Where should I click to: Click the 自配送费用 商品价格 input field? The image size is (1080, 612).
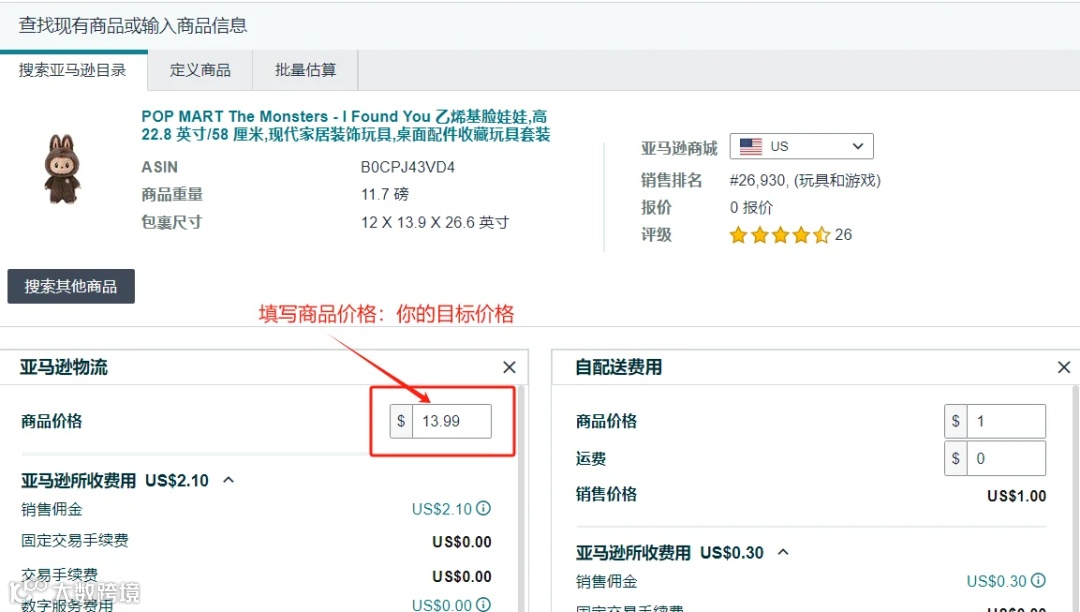pyautogui.click(x=1006, y=421)
